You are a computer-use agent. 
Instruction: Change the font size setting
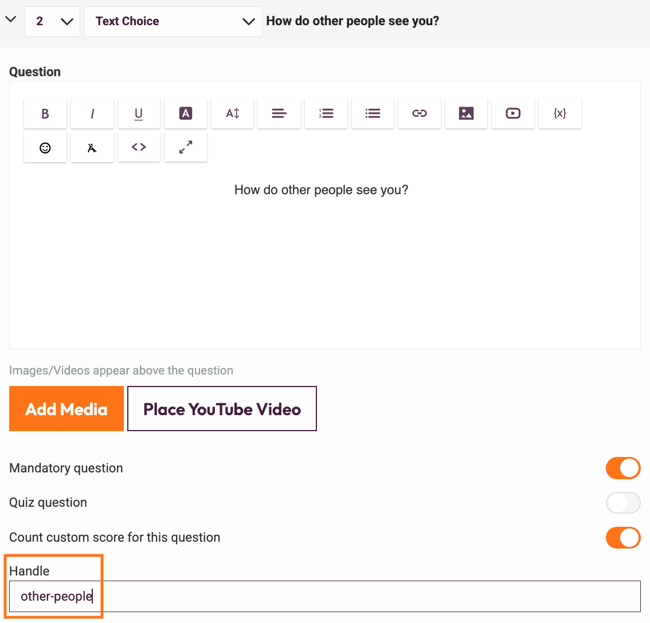232,114
